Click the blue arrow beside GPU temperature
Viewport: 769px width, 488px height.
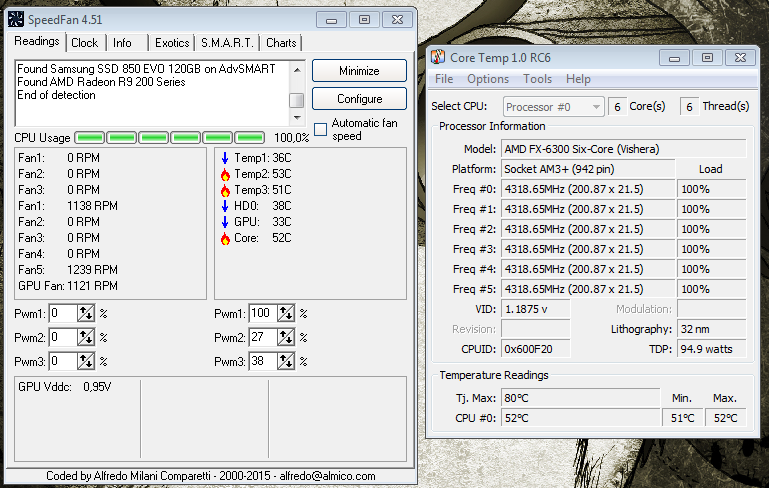pos(225,222)
